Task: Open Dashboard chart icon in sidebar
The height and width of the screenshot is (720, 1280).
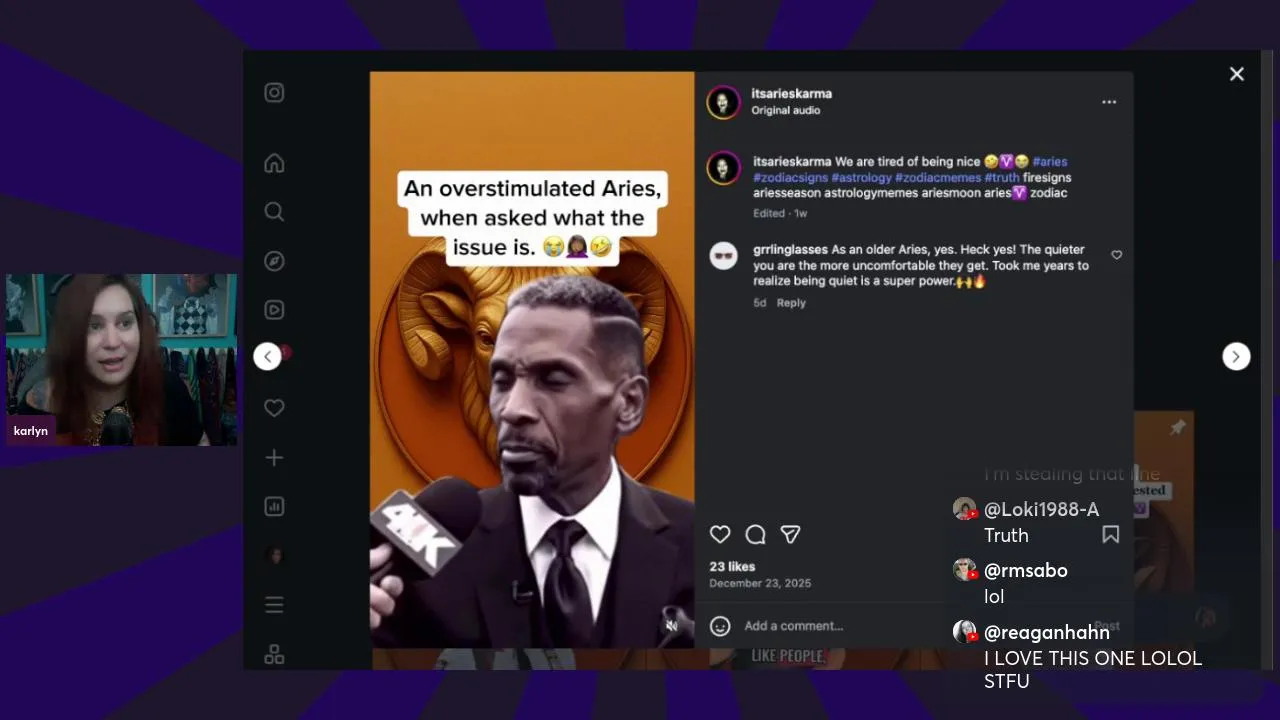Action: 274,507
